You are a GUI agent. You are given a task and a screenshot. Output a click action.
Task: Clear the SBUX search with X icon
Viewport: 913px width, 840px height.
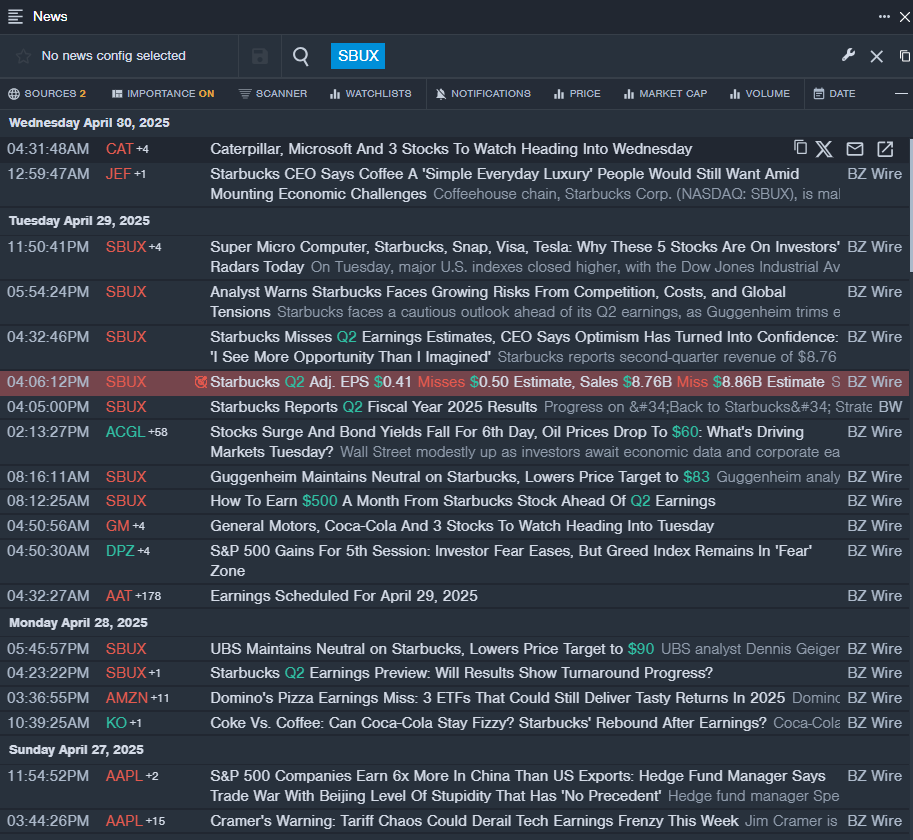tap(876, 56)
